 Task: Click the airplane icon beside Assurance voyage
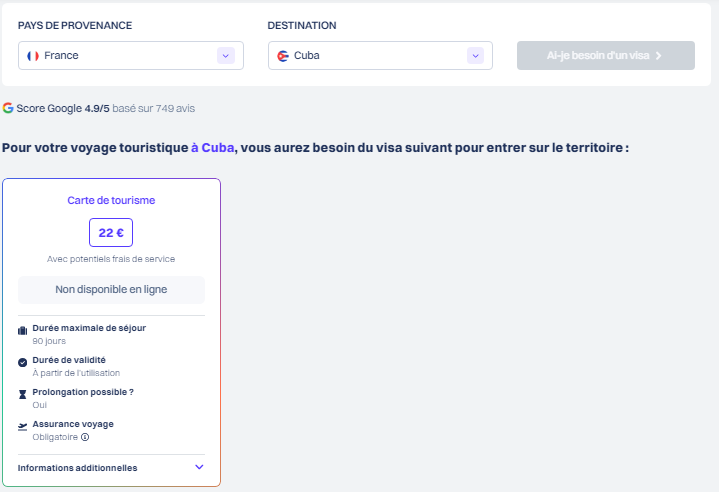pos(23,426)
